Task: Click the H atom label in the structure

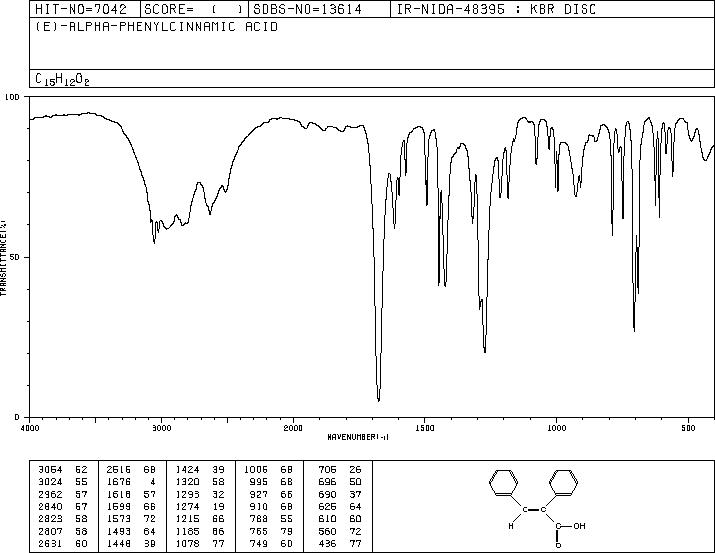Action: [511, 526]
